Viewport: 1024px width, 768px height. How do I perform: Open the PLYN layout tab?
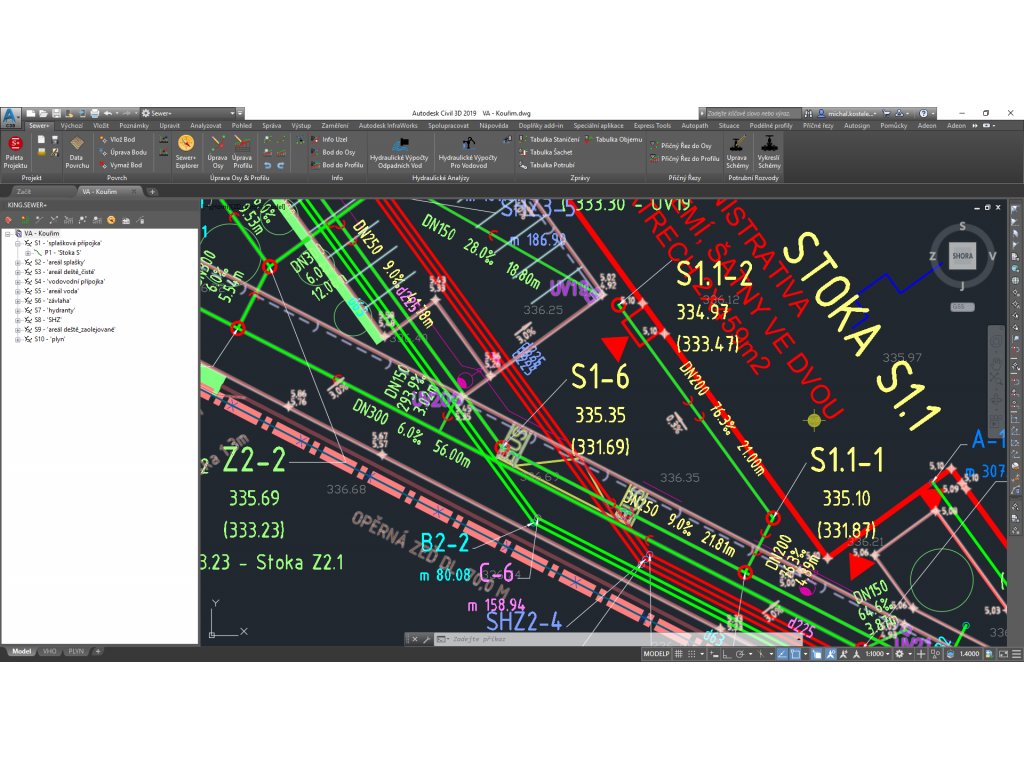tap(76, 651)
